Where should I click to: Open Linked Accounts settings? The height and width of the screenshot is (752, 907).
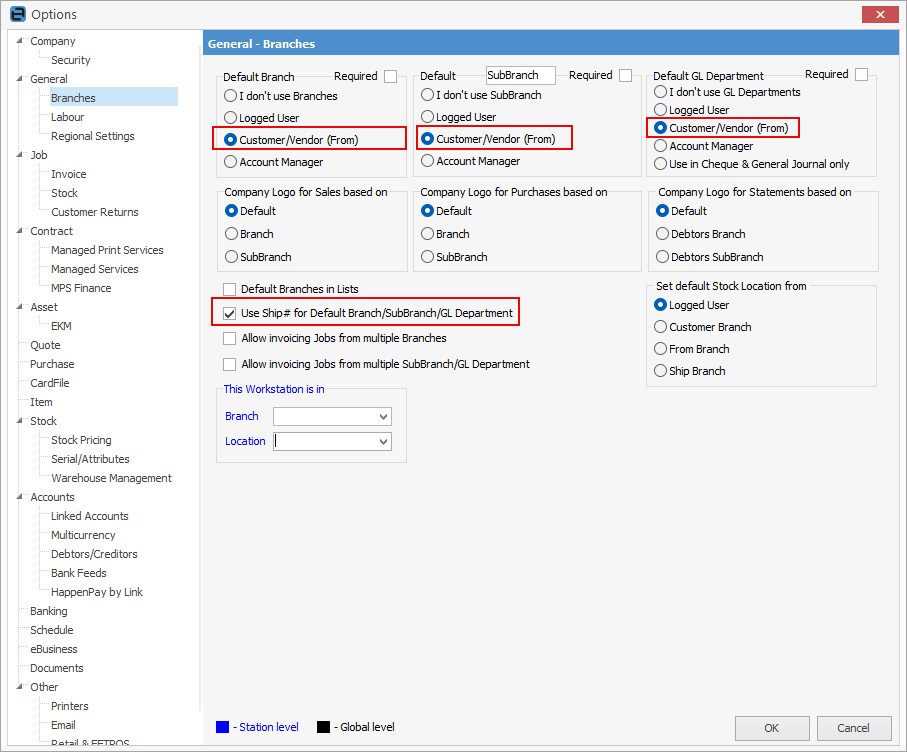tap(90, 517)
